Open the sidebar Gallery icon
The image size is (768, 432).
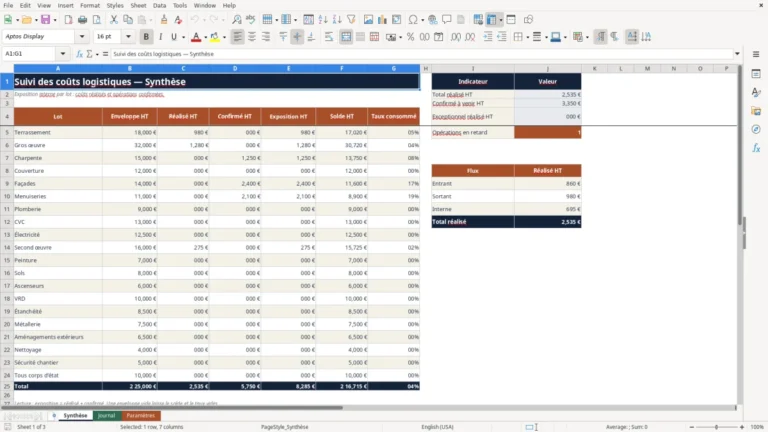(756, 111)
